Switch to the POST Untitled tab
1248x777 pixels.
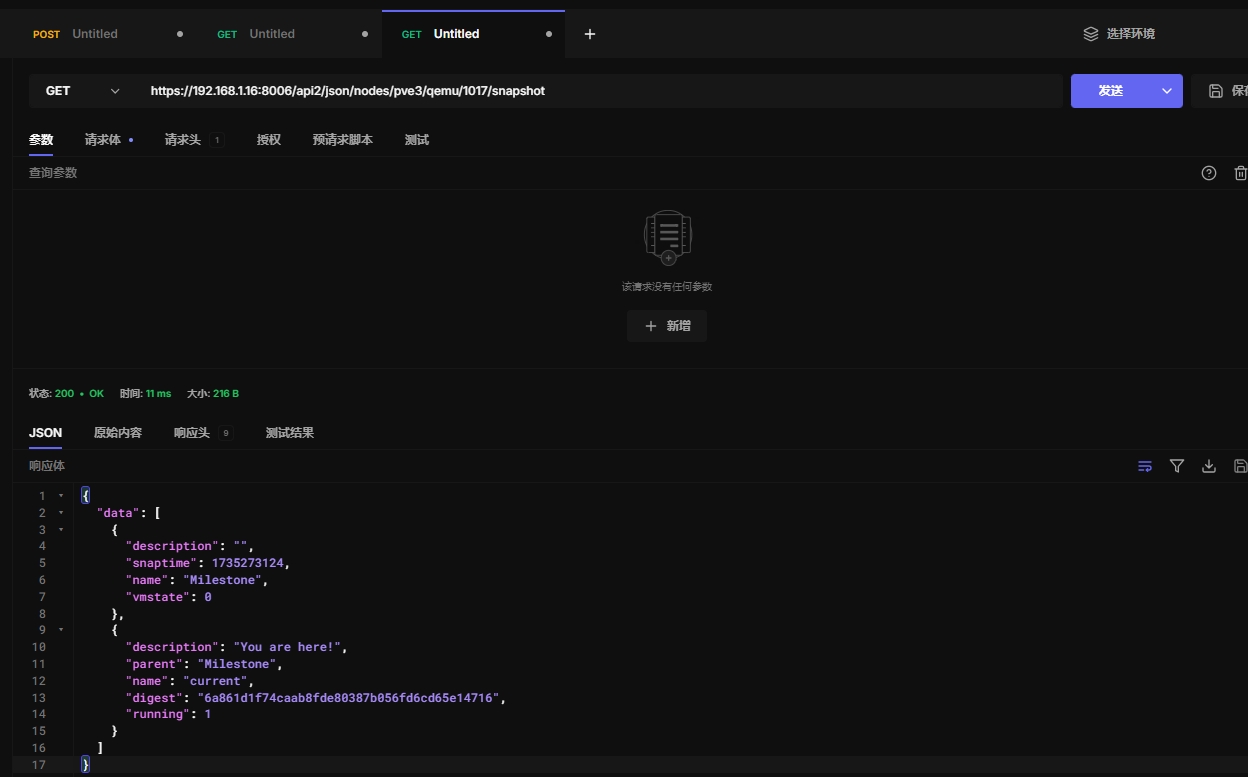pyautogui.click(x=94, y=34)
